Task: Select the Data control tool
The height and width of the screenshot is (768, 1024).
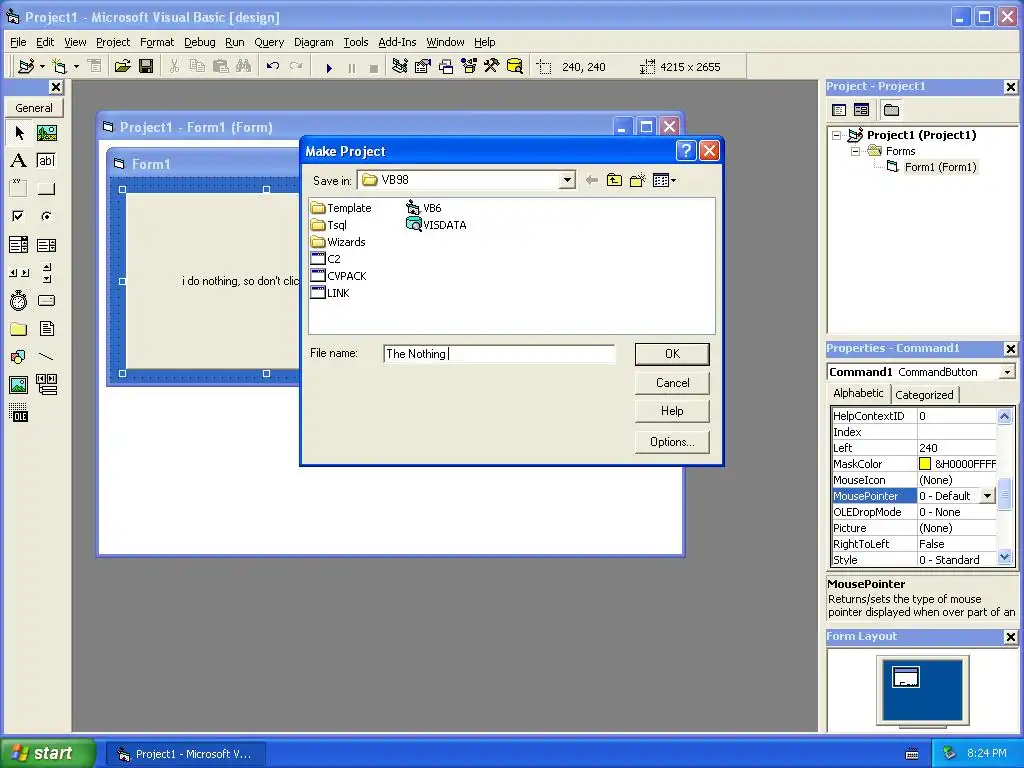Action: tap(46, 385)
